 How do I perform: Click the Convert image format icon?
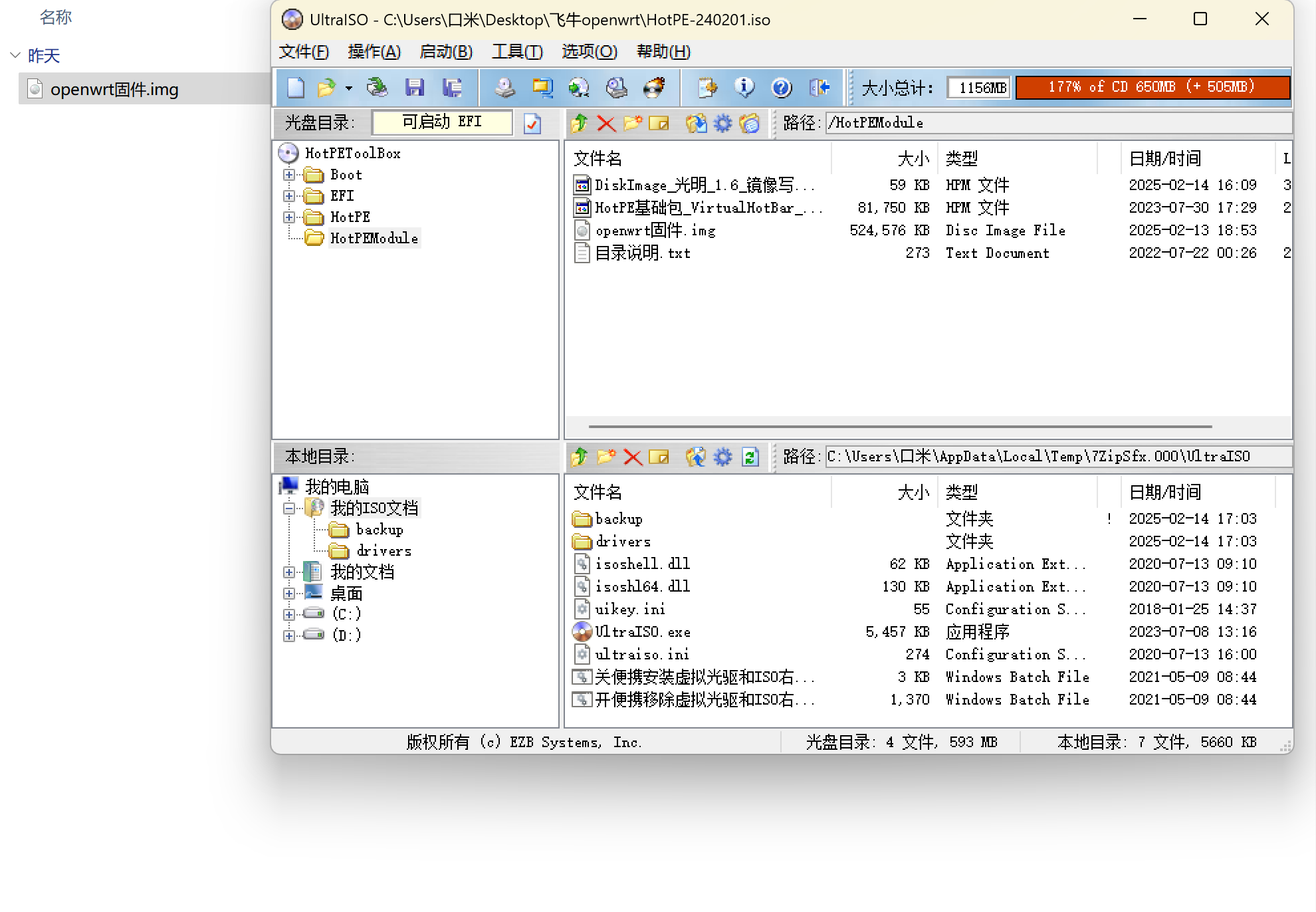[x=542, y=88]
